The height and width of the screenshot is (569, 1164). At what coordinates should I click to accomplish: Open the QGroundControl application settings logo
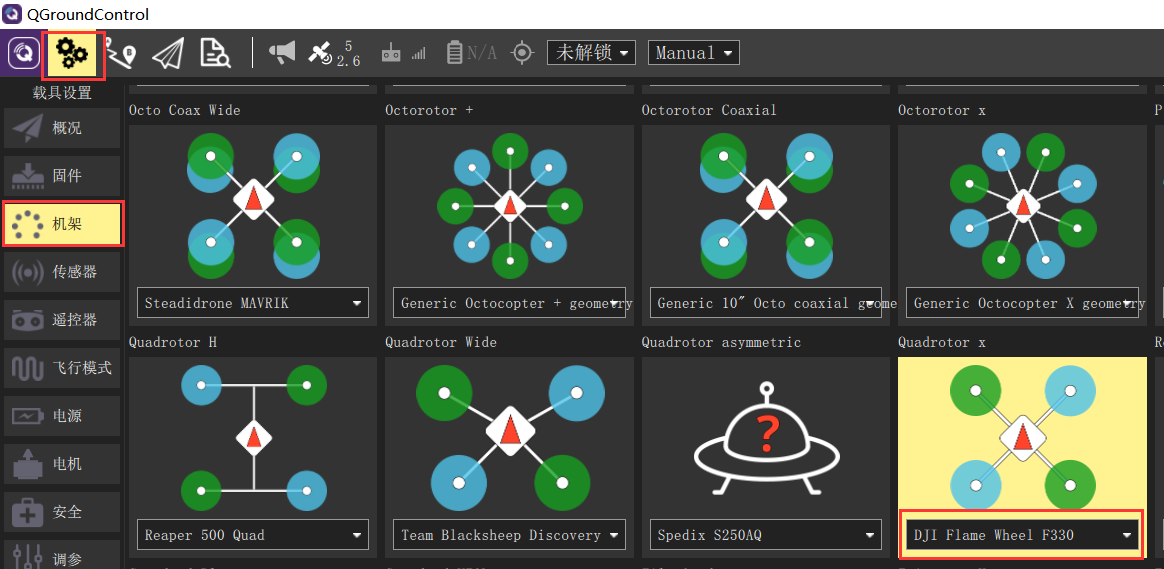pyautogui.click(x=24, y=53)
